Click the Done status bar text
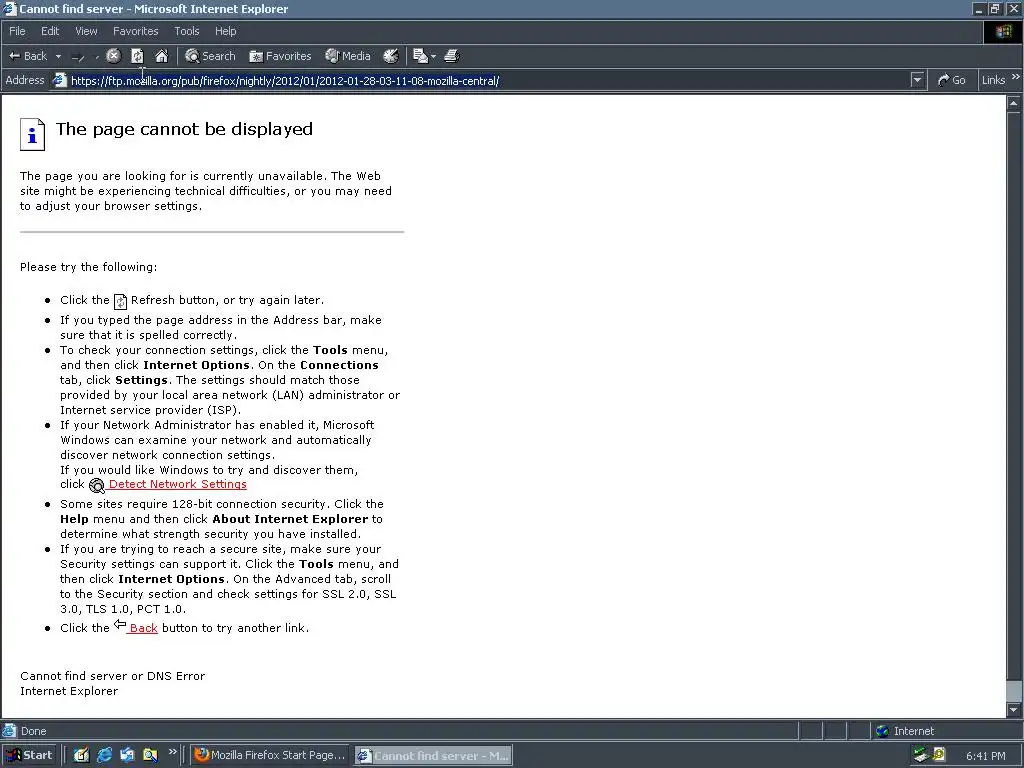Image resolution: width=1024 pixels, height=768 pixels. [33, 731]
